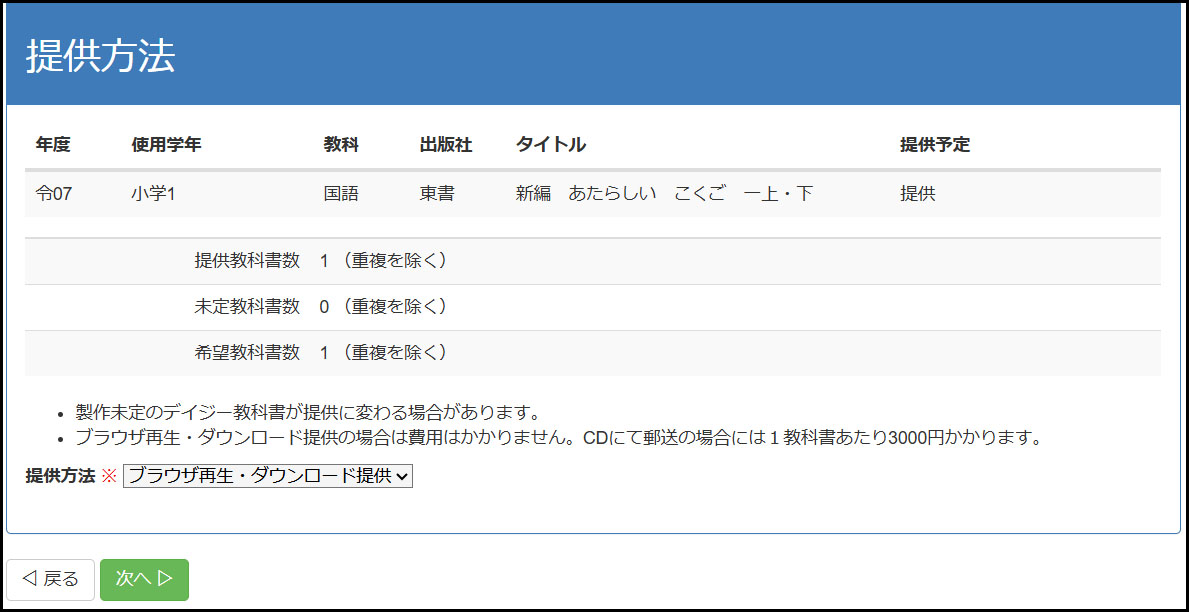This screenshot has height=612, width=1189.
Task: Click the green 次へ button
Action: [x=144, y=579]
